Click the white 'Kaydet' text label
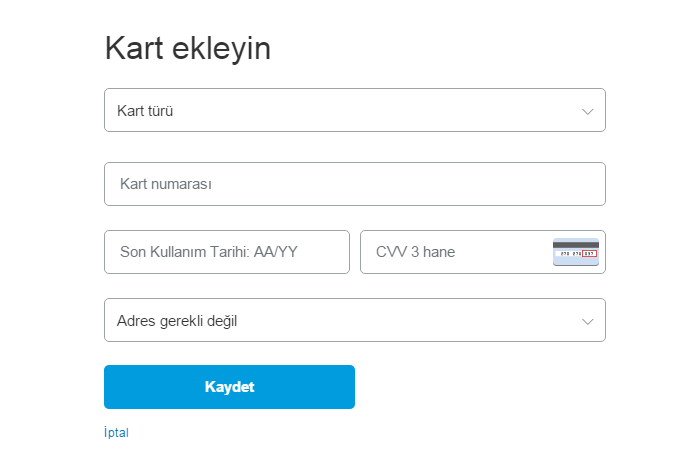Viewport: 687px width, 463px height. pos(230,387)
